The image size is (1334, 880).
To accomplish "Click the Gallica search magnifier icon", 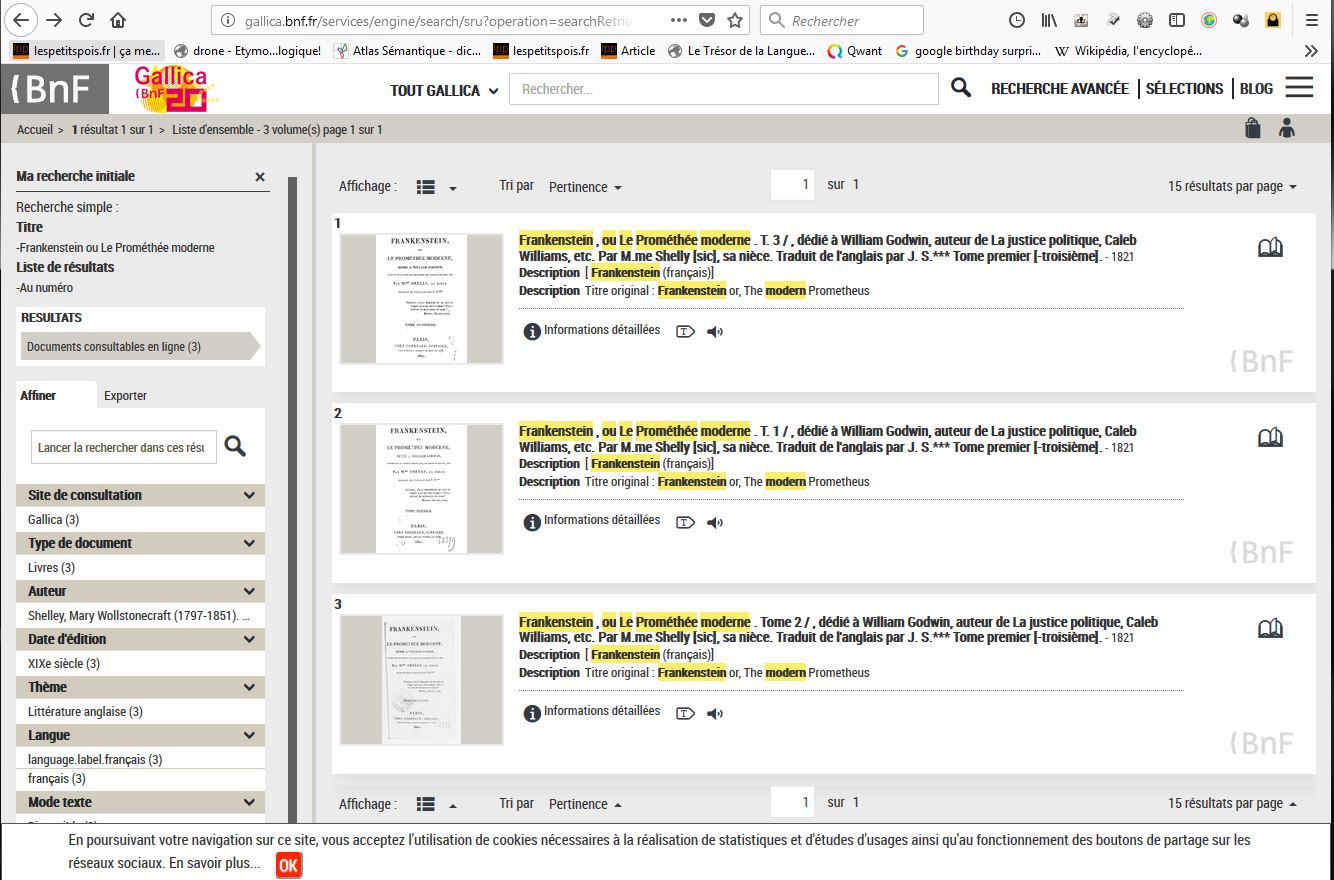I will pos(961,88).
